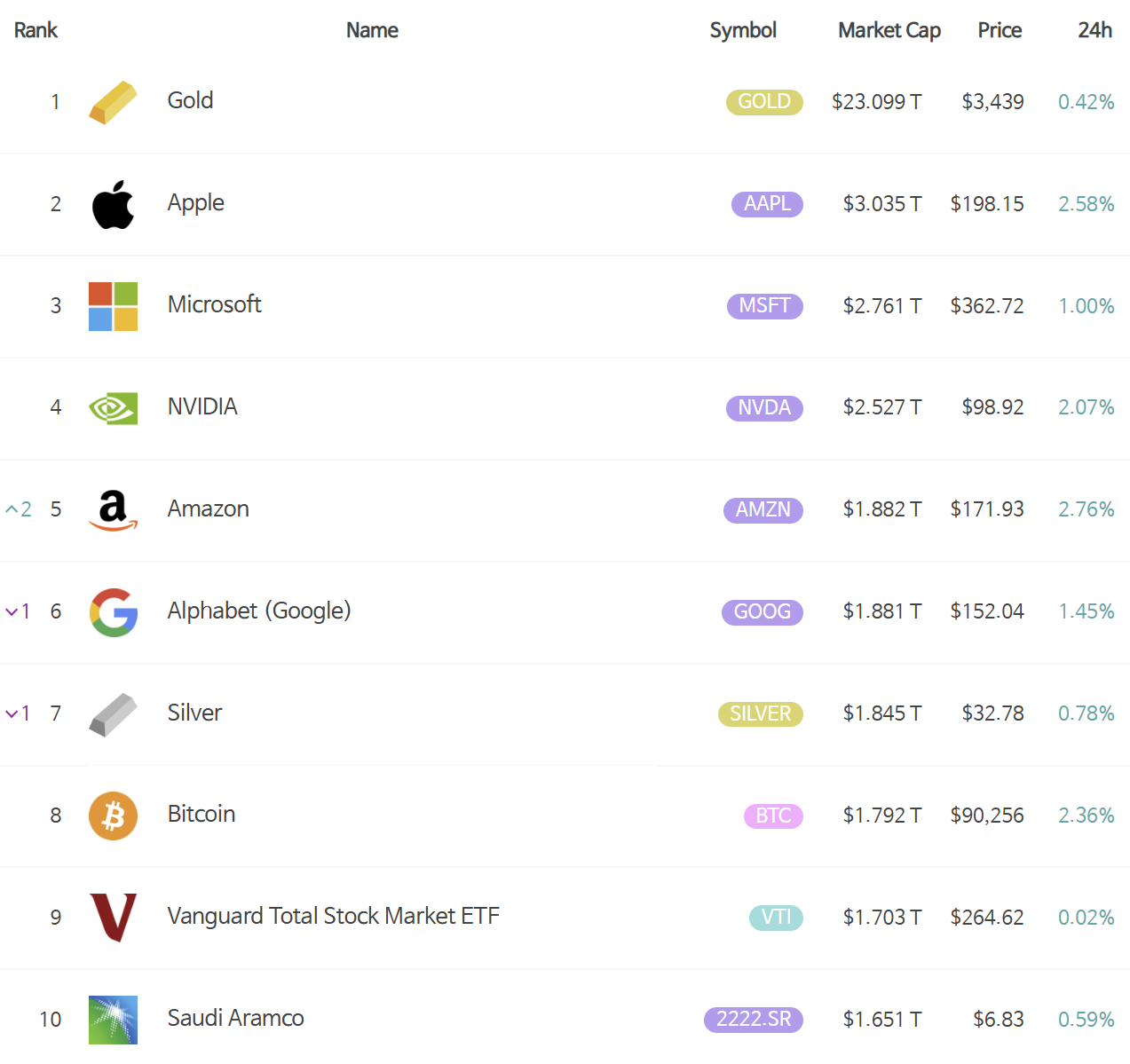Click the 24h column header
Image resolution: width=1130 pixels, height=1064 pixels.
tap(1094, 29)
